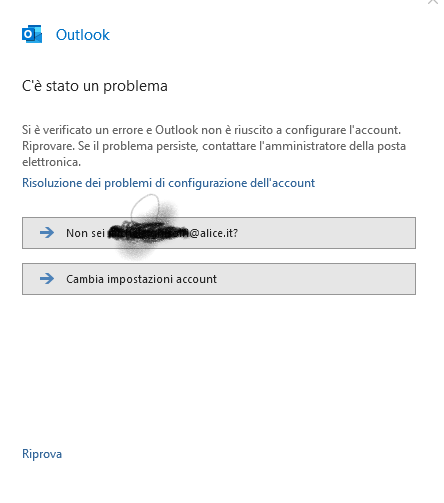
Task: Click the error description paragraph
Action: [214, 146]
